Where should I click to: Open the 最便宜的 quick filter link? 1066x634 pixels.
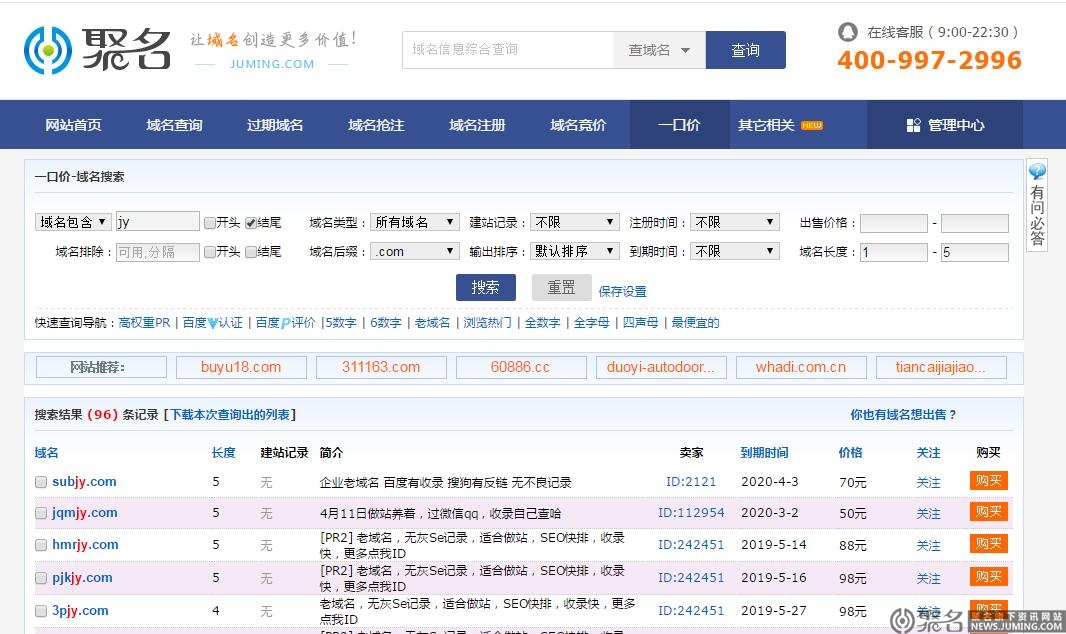(695, 323)
